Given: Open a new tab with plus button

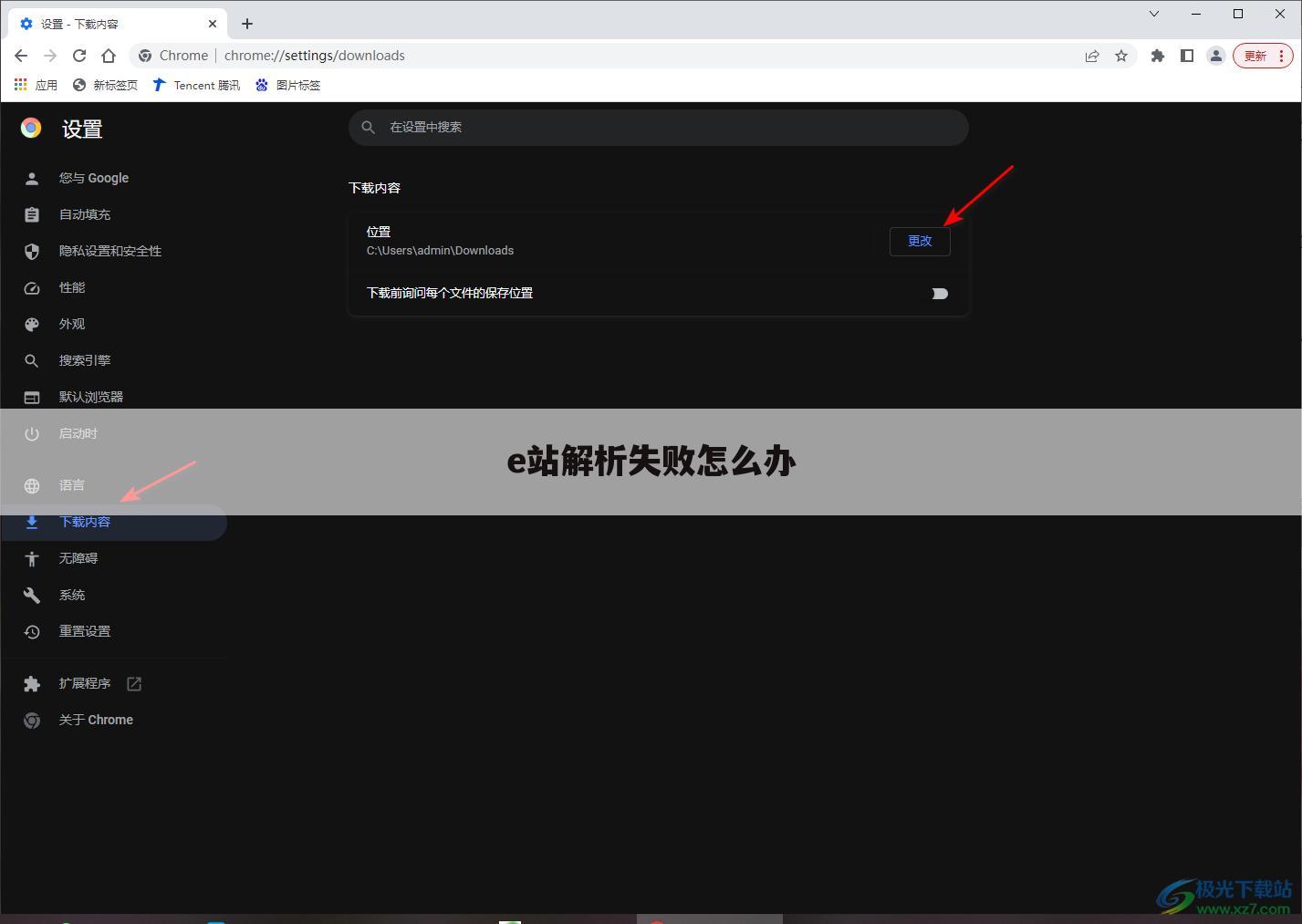Looking at the screenshot, I should (247, 24).
